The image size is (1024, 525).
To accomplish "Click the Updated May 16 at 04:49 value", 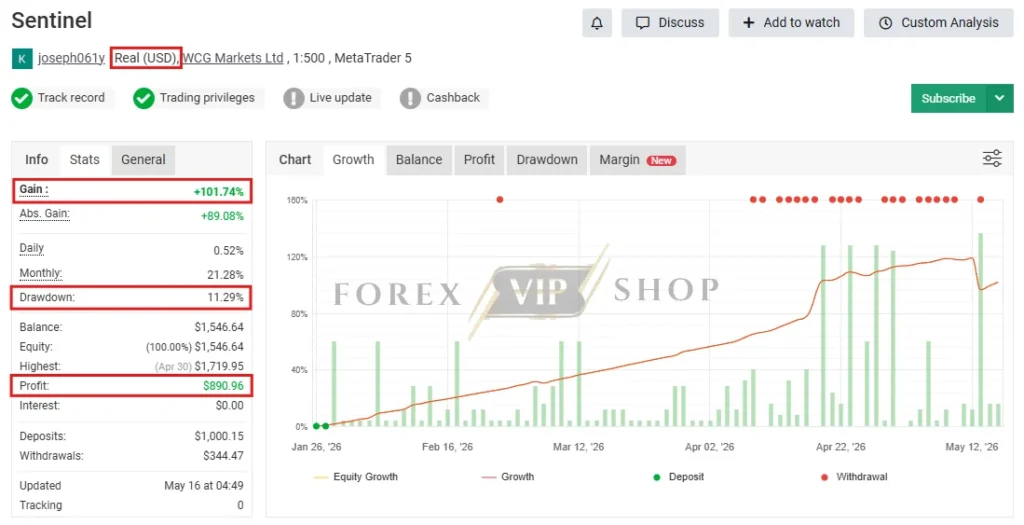I will [x=204, y=486].
